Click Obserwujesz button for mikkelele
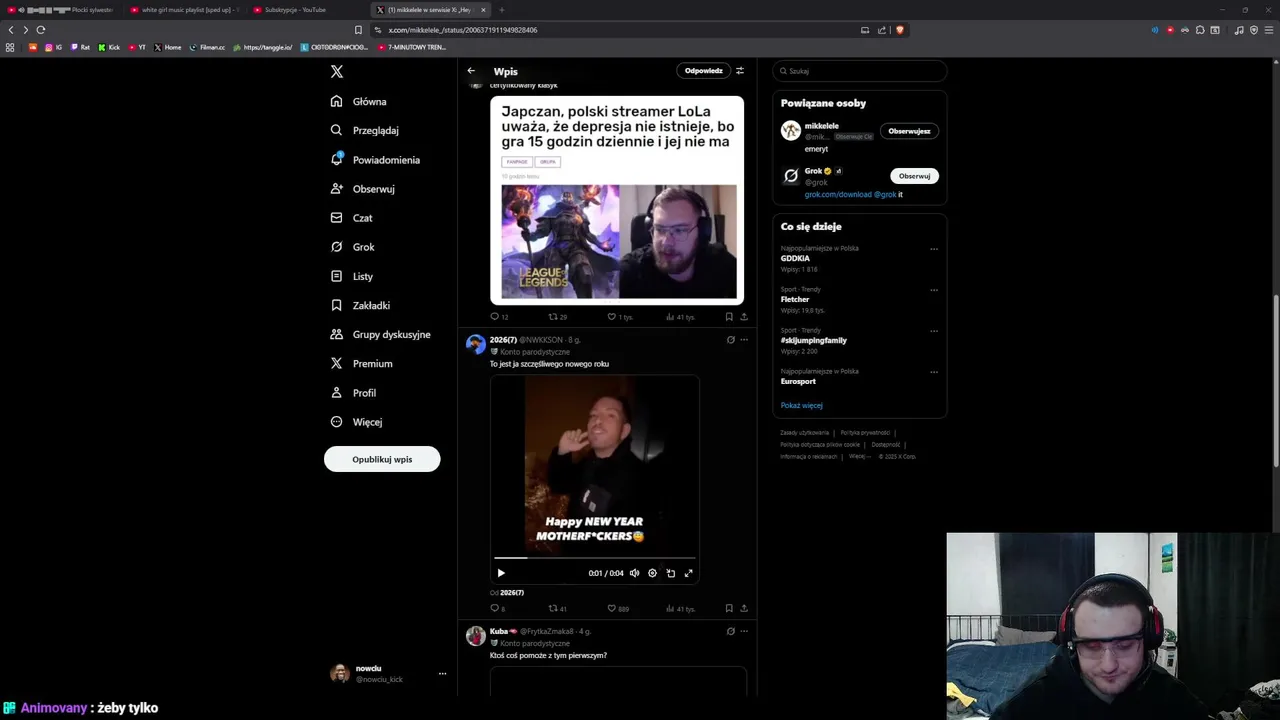 point(909,131)
